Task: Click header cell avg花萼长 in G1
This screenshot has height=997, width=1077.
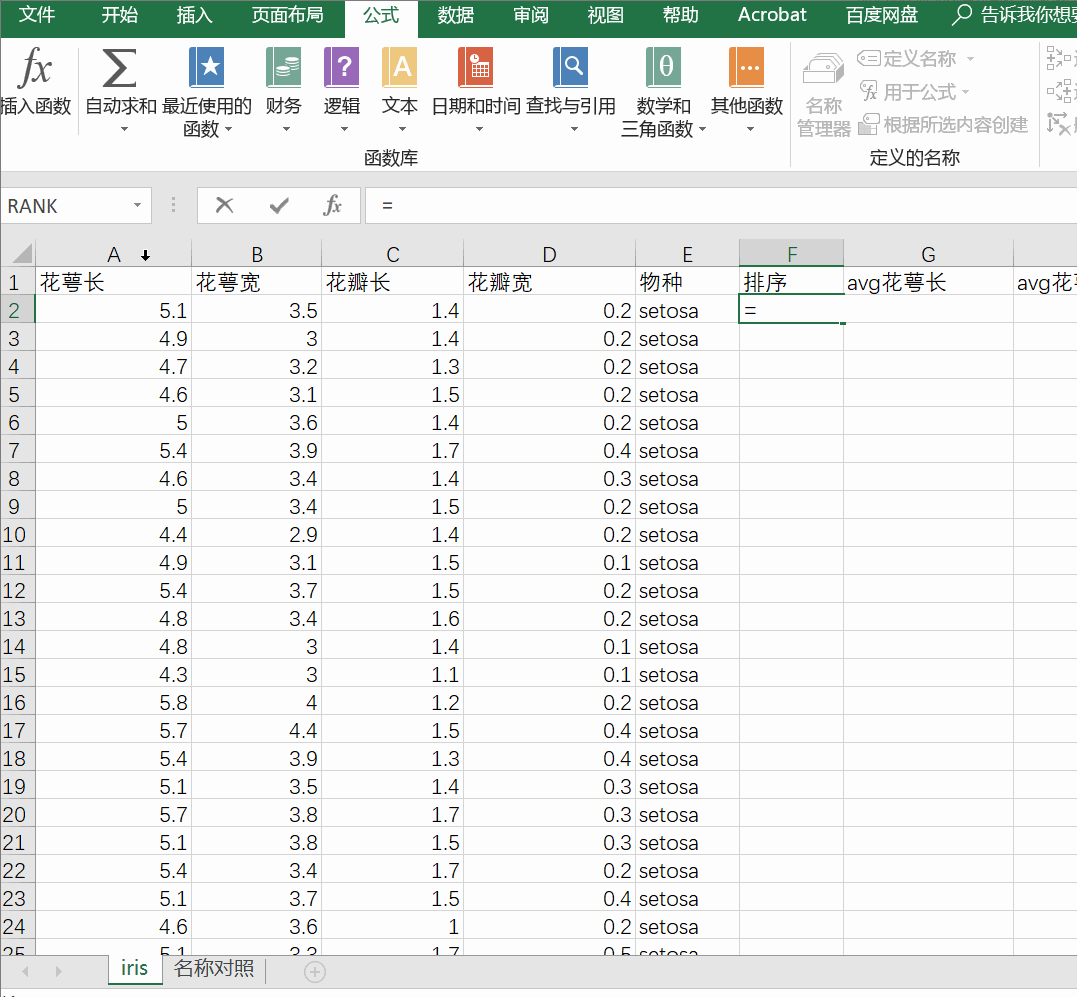Action: coord(928,282)
